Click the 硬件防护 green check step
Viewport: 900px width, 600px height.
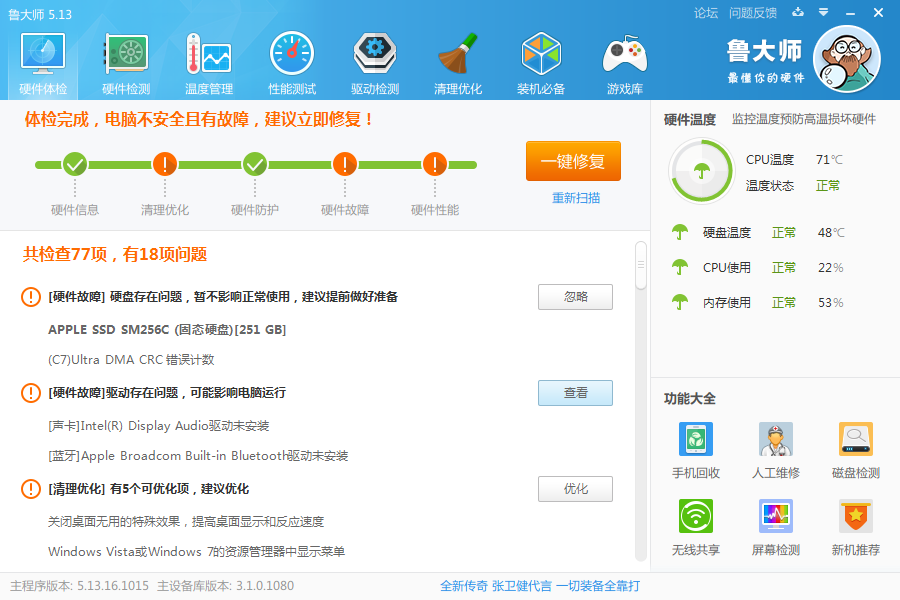[x=255, y=165]
